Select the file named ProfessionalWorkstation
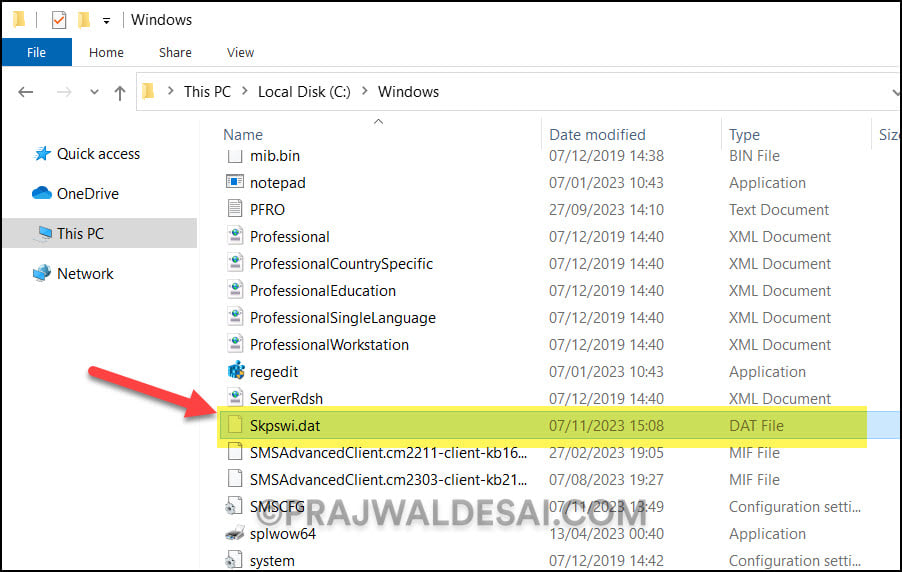The height and width of the screenshot is (572, 902). 330,345
